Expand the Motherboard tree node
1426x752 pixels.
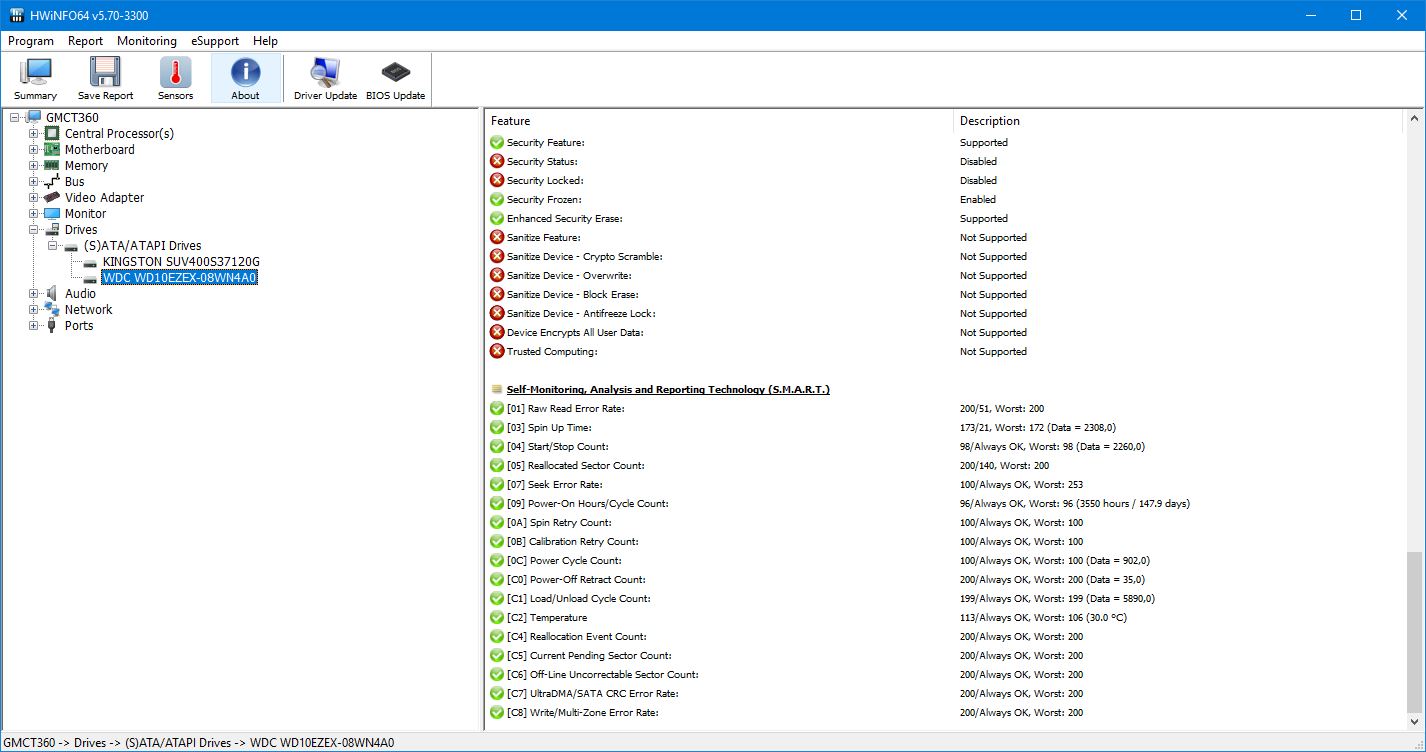34,150
